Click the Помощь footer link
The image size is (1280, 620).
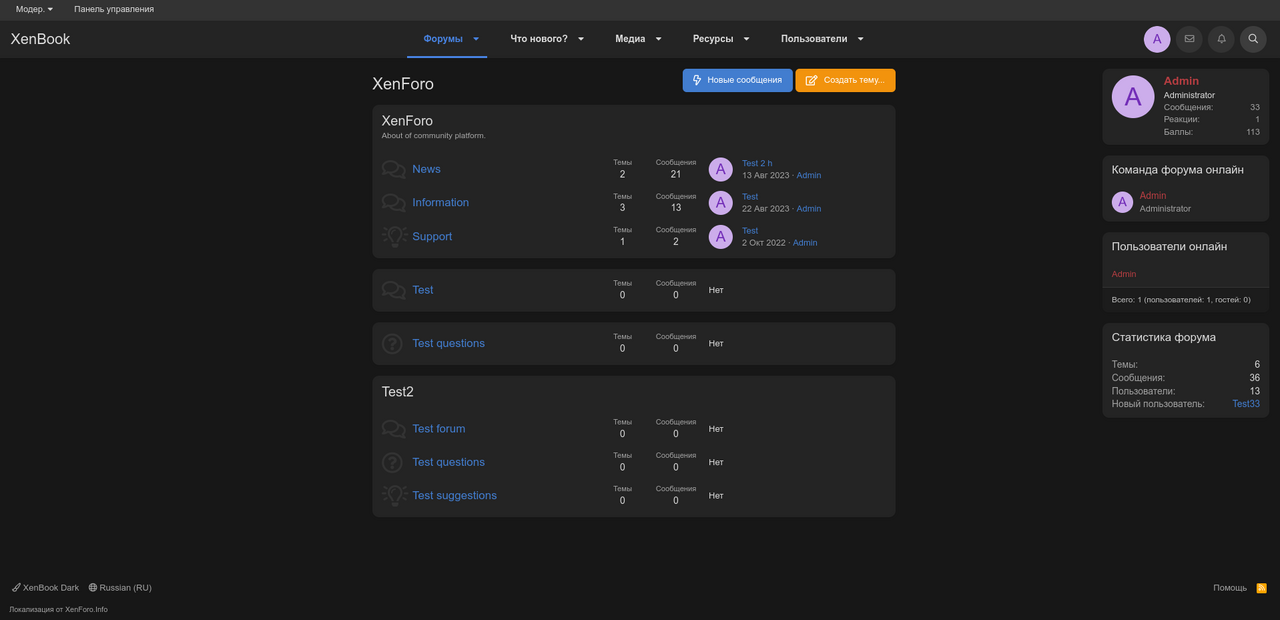click(1230, 588)
